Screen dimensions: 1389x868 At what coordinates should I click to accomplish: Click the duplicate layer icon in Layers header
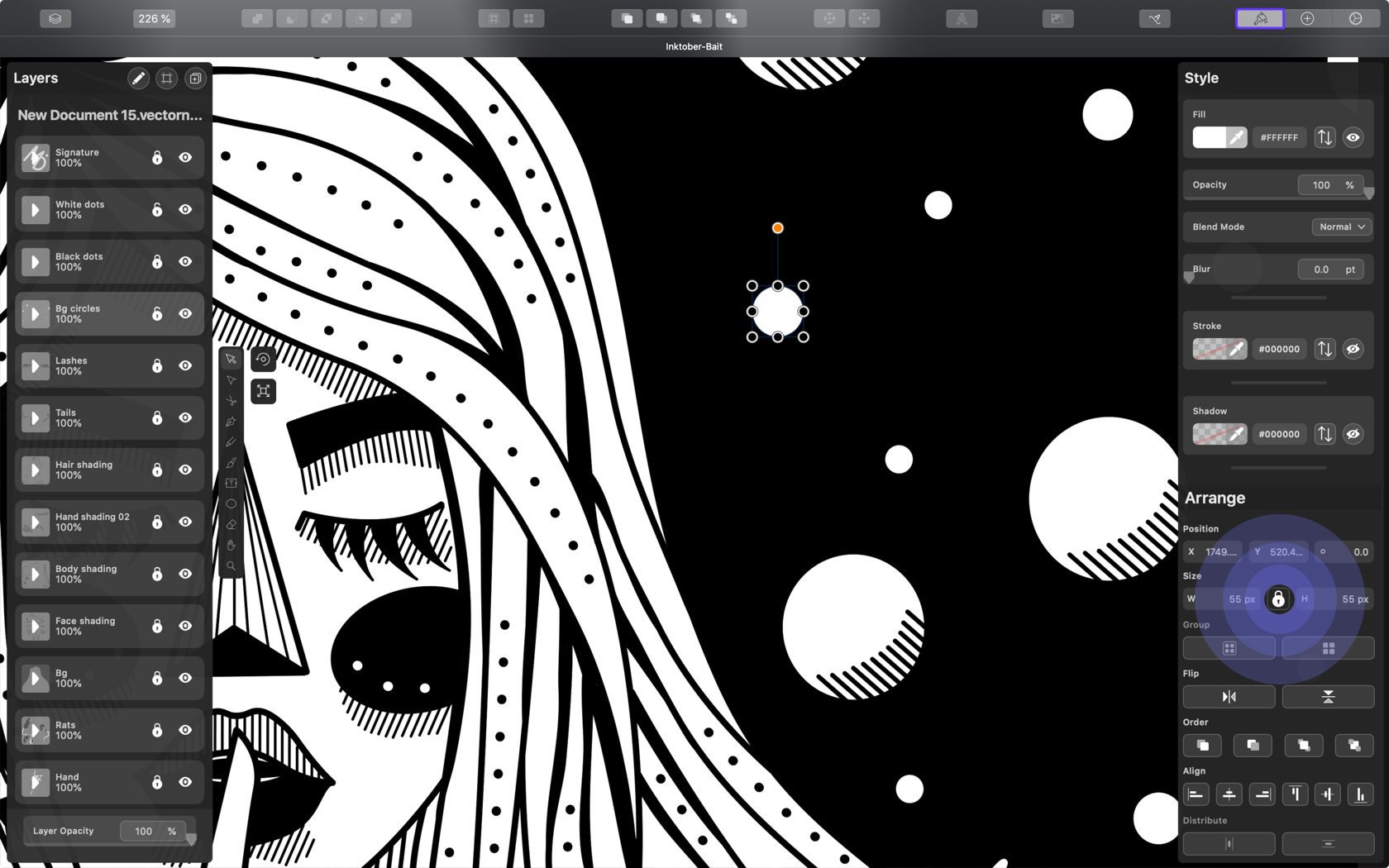(195, 79)
